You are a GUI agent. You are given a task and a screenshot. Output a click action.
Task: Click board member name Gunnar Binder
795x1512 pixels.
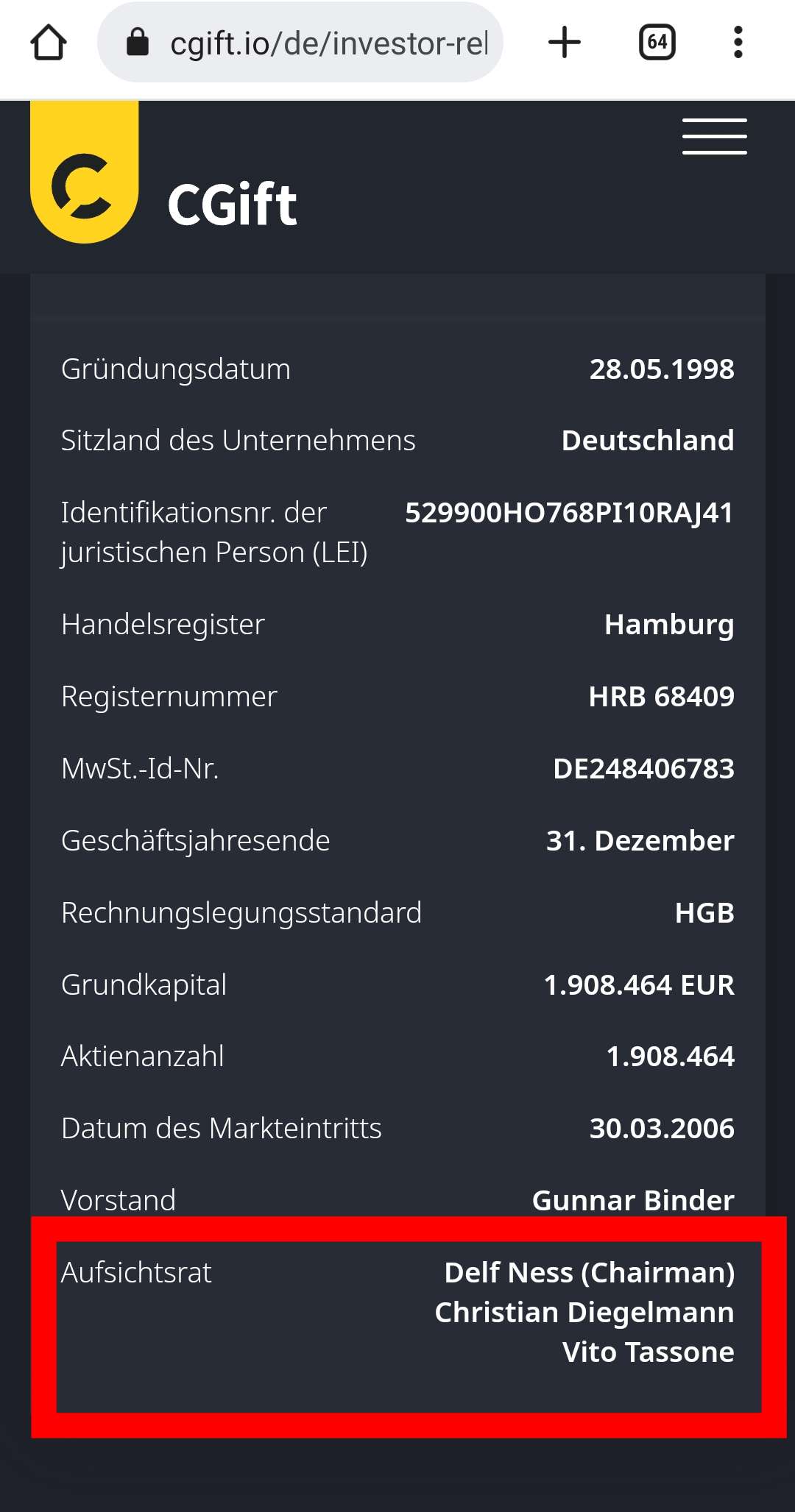point(633,1200)
